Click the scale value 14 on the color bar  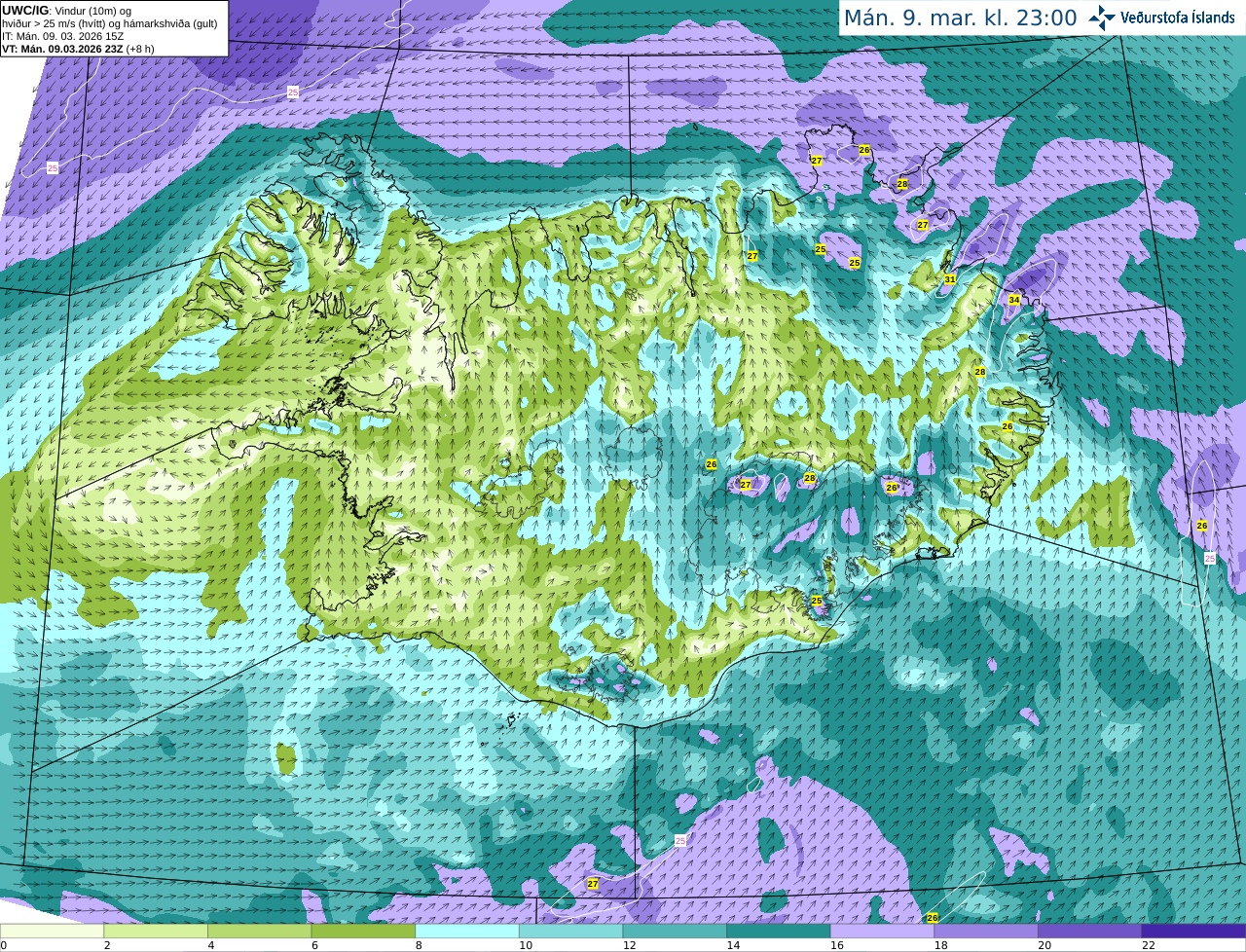click(733, 944)
